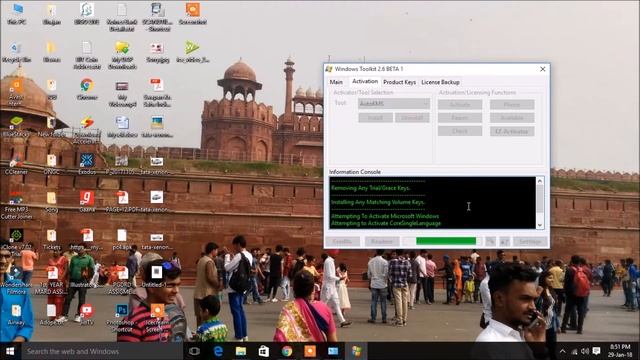Click the Activate button
Screen dimensions: 640x360
point(460,104)
